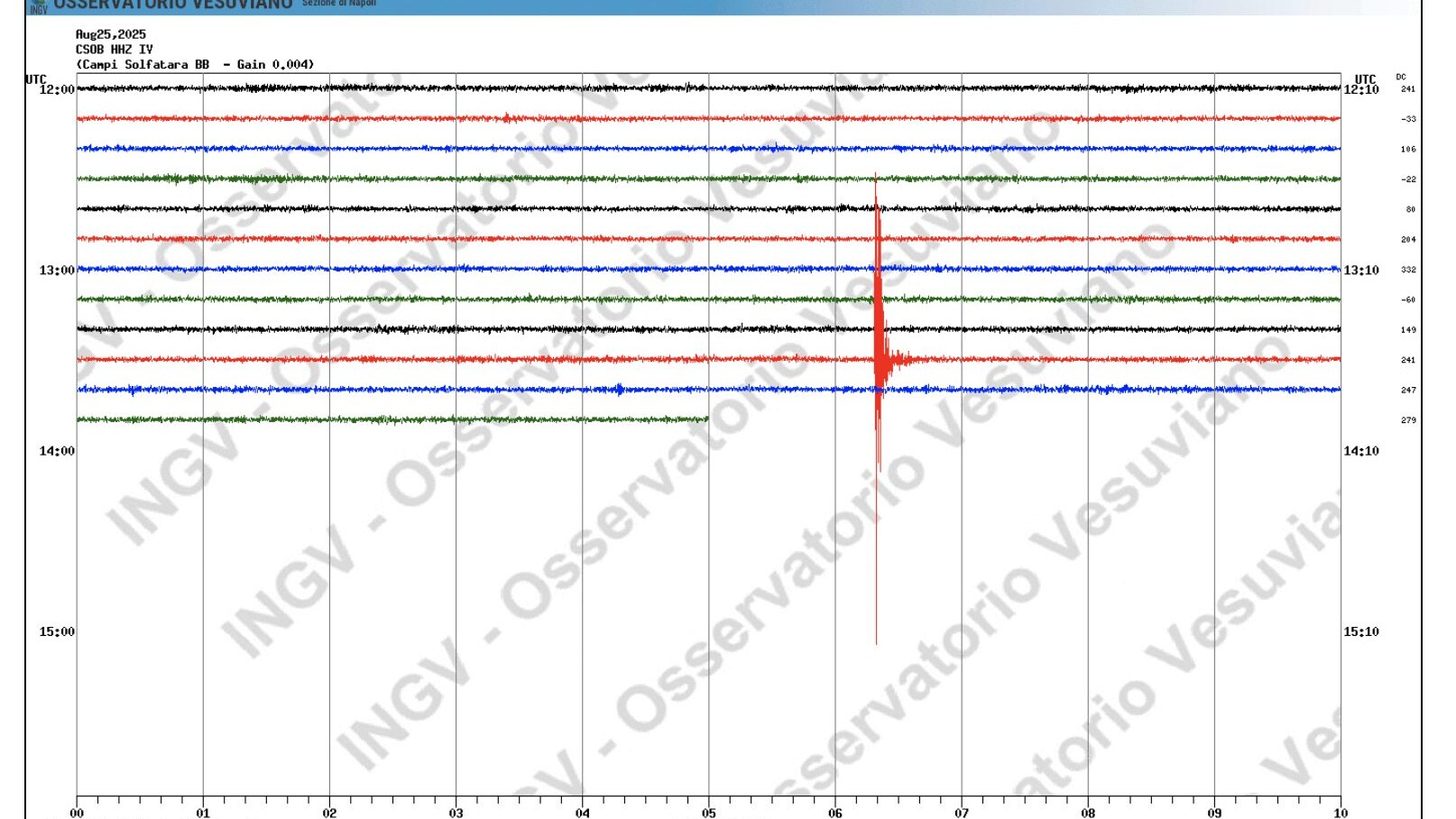Click the 14:10 end-time label
Viewport: 1456px width, 819px height.
1361,451
